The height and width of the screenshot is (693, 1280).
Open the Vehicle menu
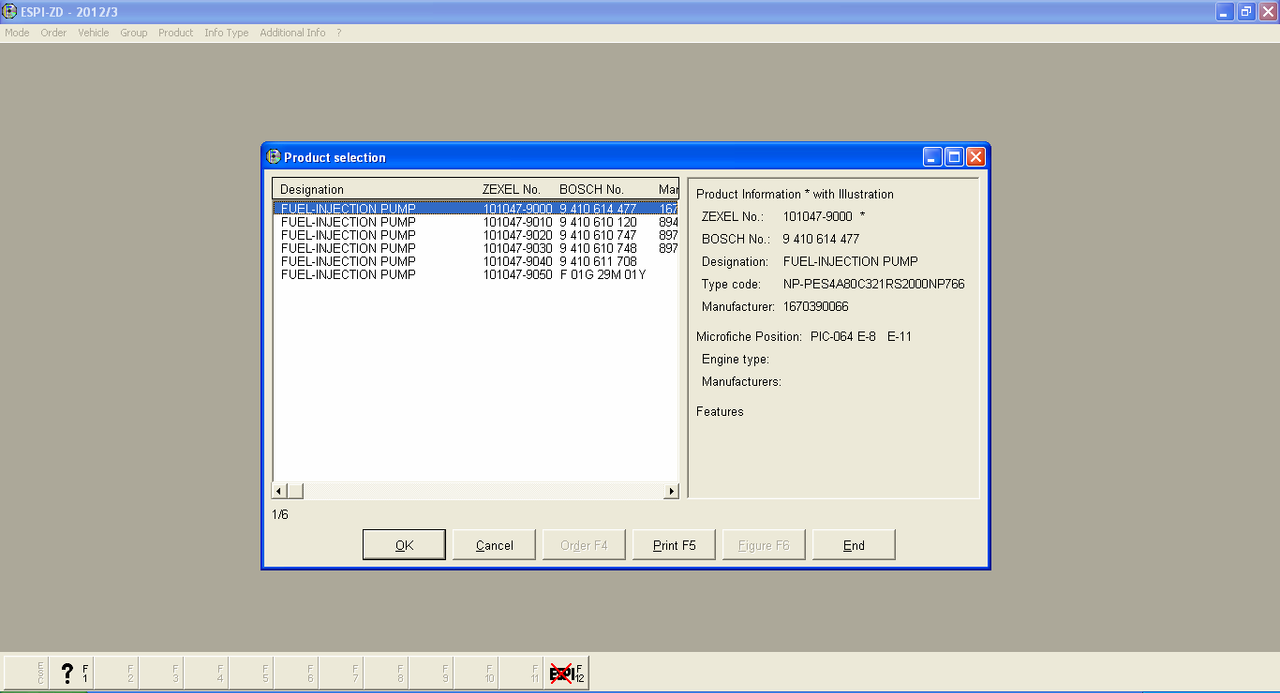[x=94, y=33]
